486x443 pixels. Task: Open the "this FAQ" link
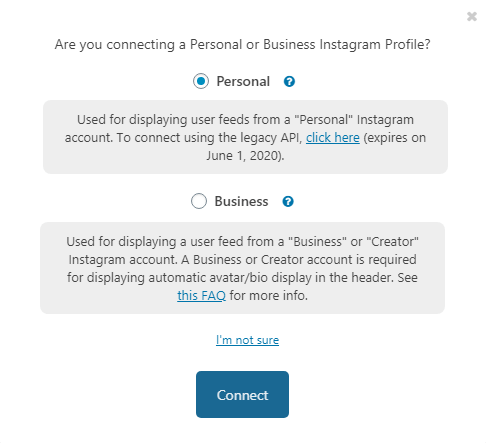(x=201, y=295)
